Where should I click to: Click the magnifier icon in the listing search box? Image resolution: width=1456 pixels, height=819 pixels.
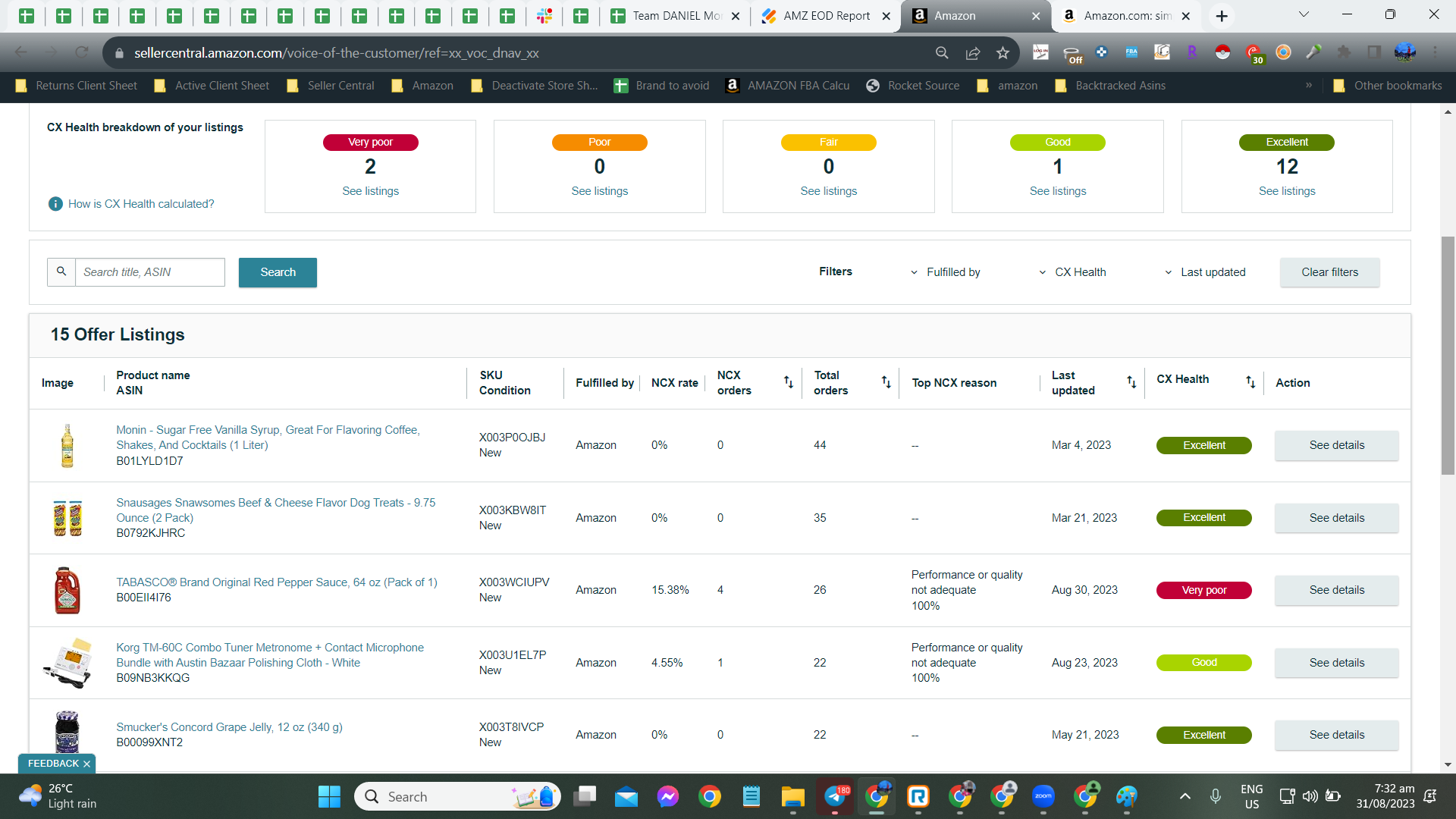[61, 271]
